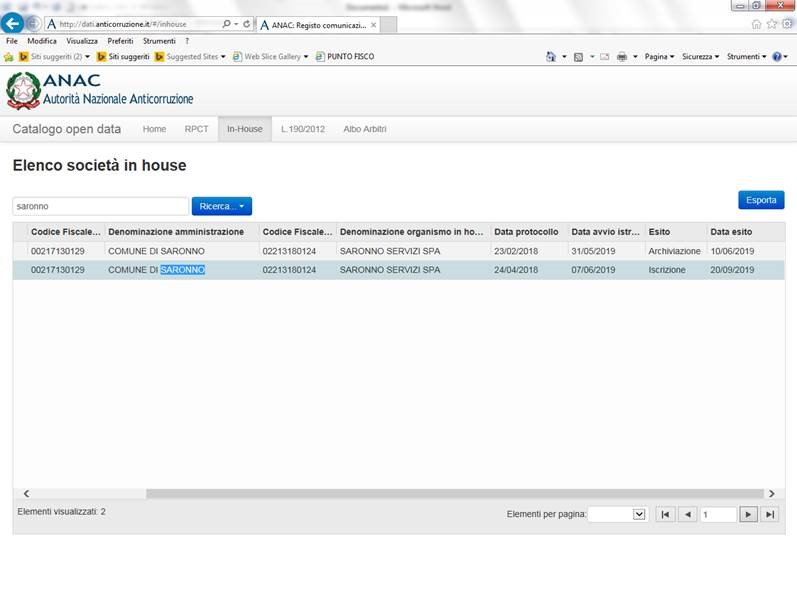Click the browser back arrow button
The image size is (797, 613).
tap(14, 23)
